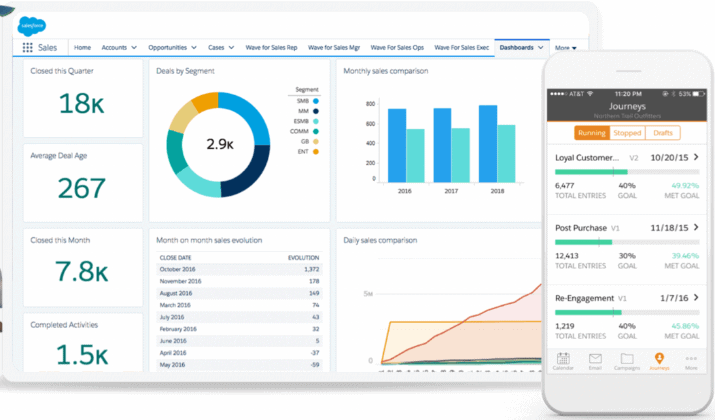Open the Cases tab

[x=216, y=47]
